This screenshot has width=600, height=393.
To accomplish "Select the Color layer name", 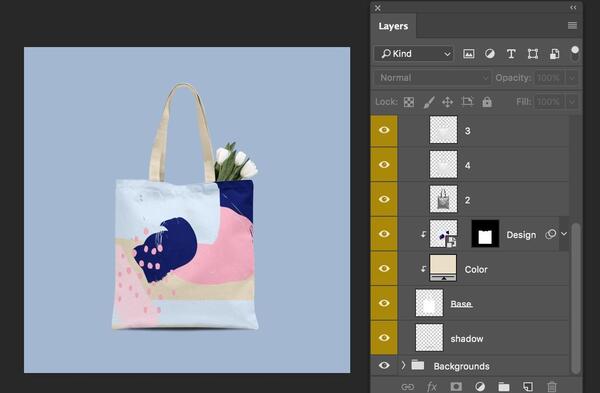I will (476, 269).
